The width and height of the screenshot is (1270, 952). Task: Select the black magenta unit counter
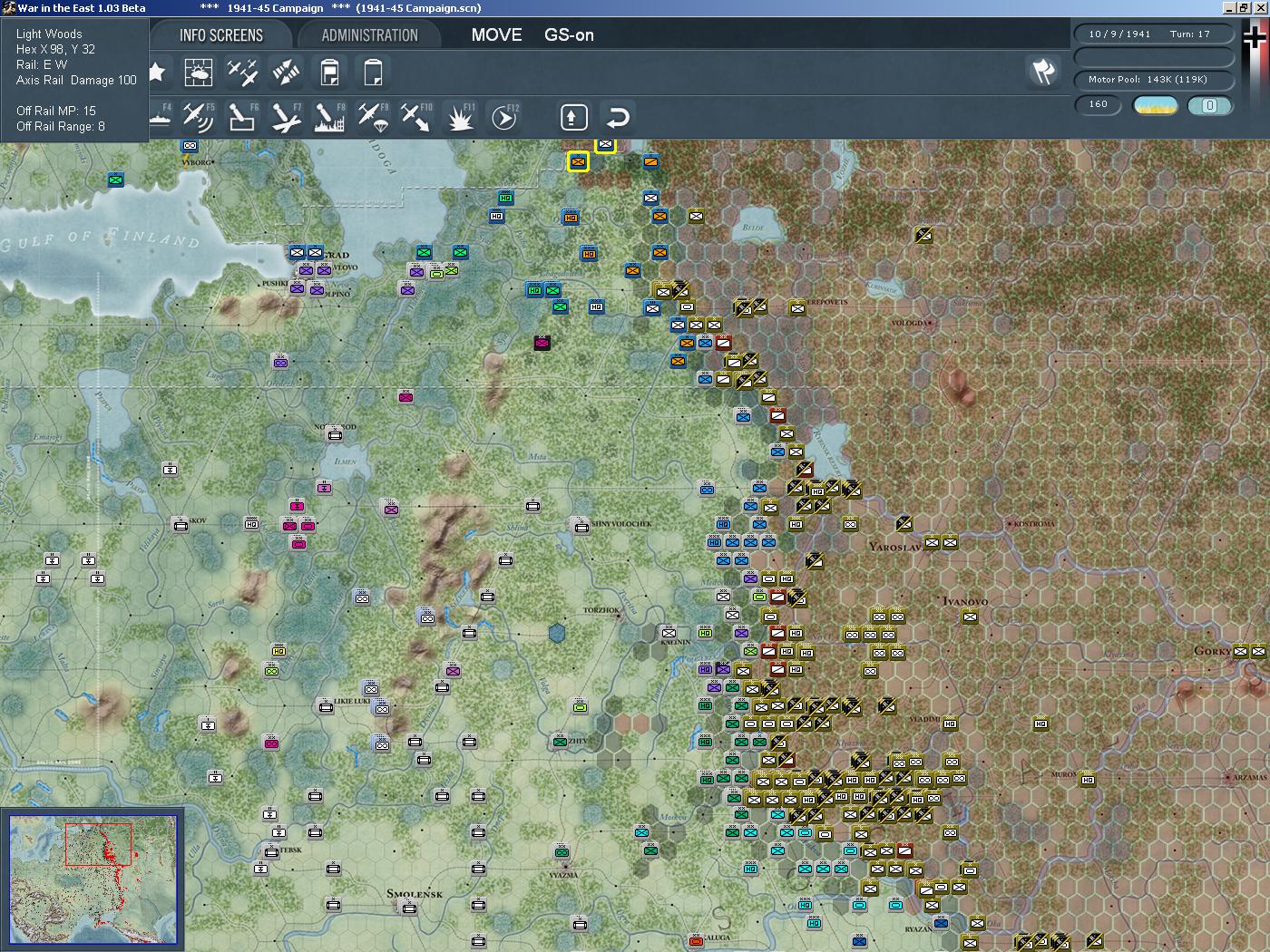click(542, 343)
